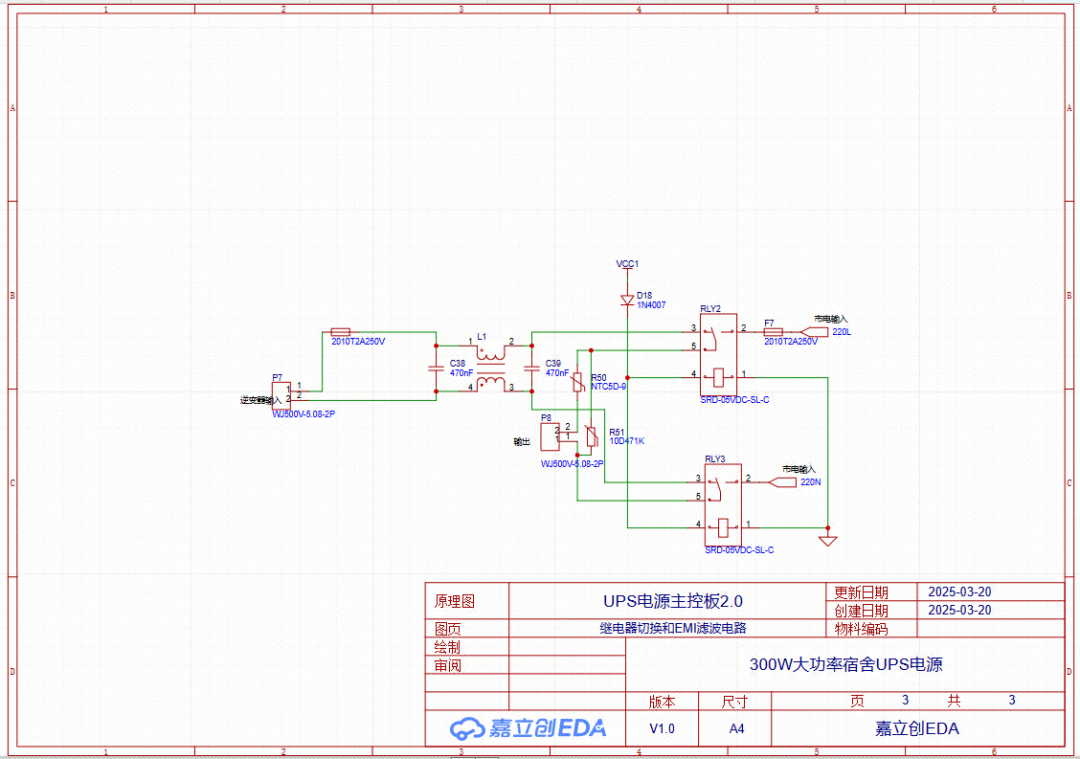Click the NTC5D-9 value label
Image resolution: width=1080 pixels, height=759 pixels.
pos(608,387)
